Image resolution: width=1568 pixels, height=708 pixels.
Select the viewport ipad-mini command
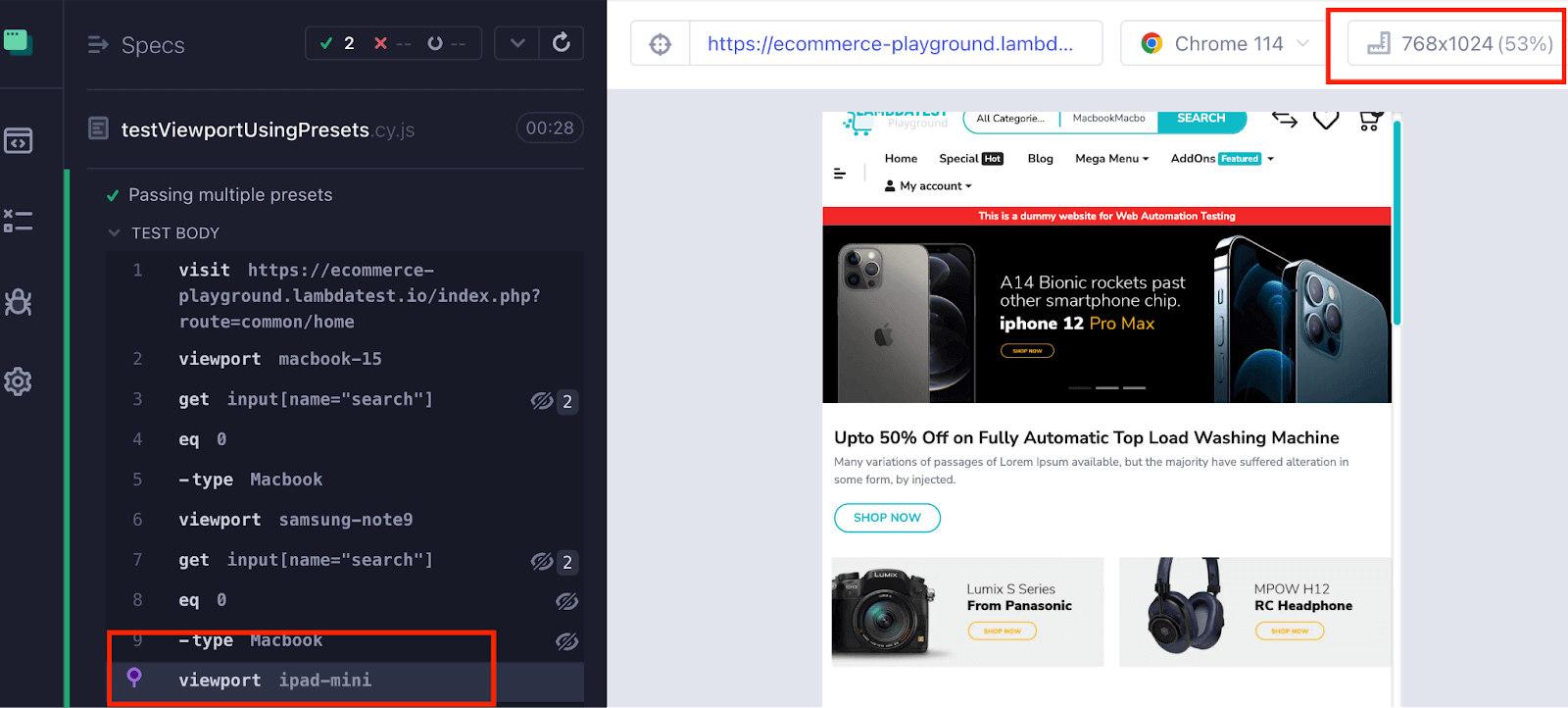click(345, 681)
